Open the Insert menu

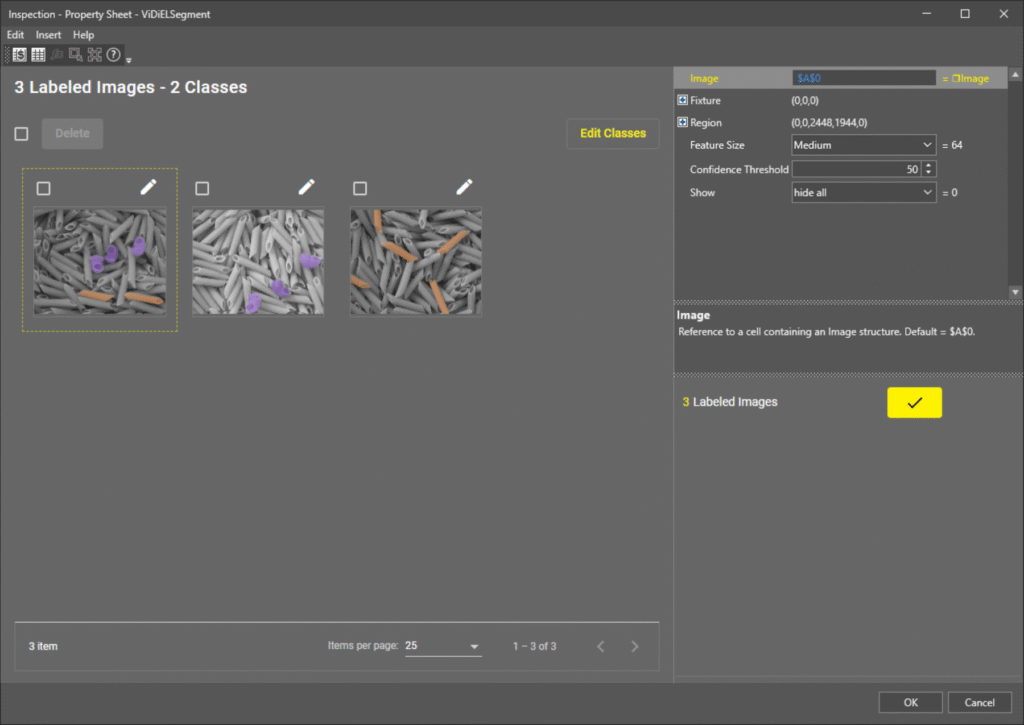point(48,35)
